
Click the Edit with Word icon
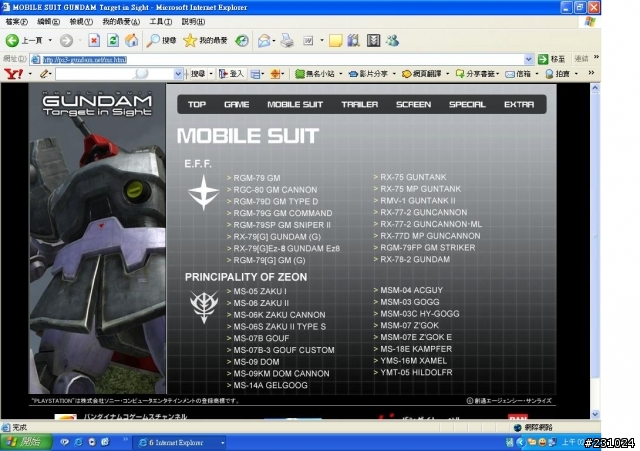[309, 40]
